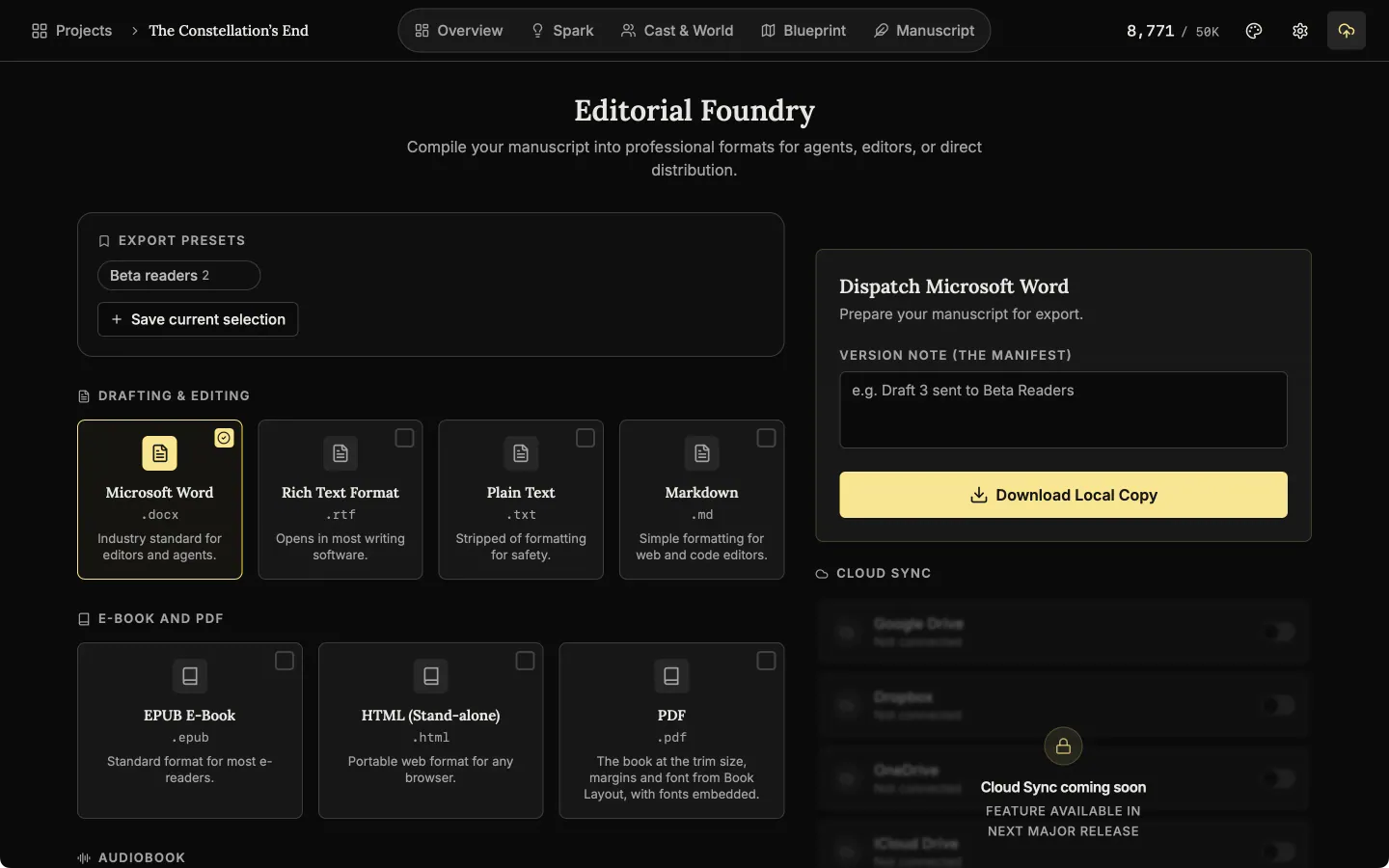1389x868 pixels.
Task: Click Save current selection button
Action: pos(198,319)
